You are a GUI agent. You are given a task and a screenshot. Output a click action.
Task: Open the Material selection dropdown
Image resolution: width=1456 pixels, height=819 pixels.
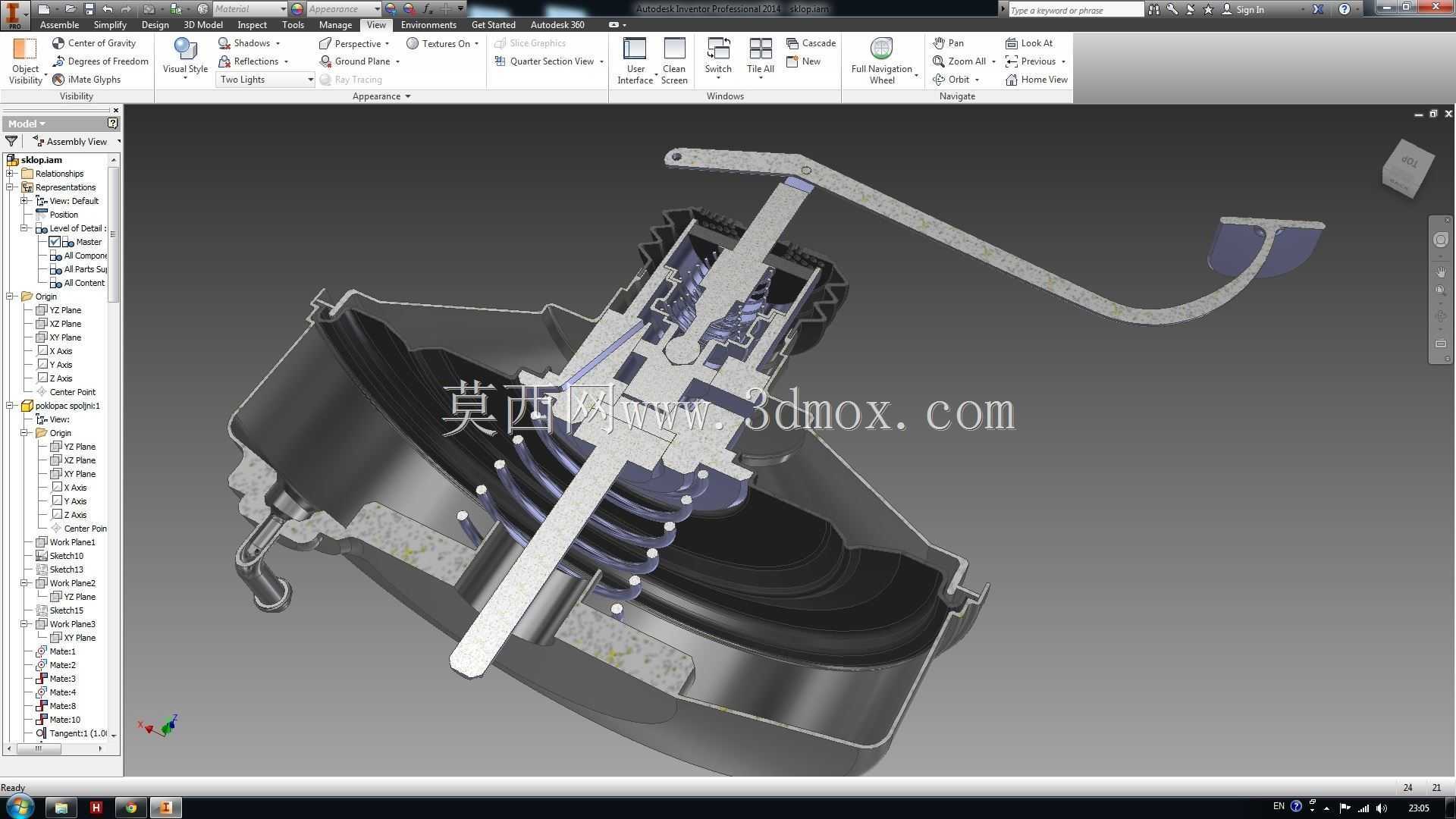[x=249, y=9]
